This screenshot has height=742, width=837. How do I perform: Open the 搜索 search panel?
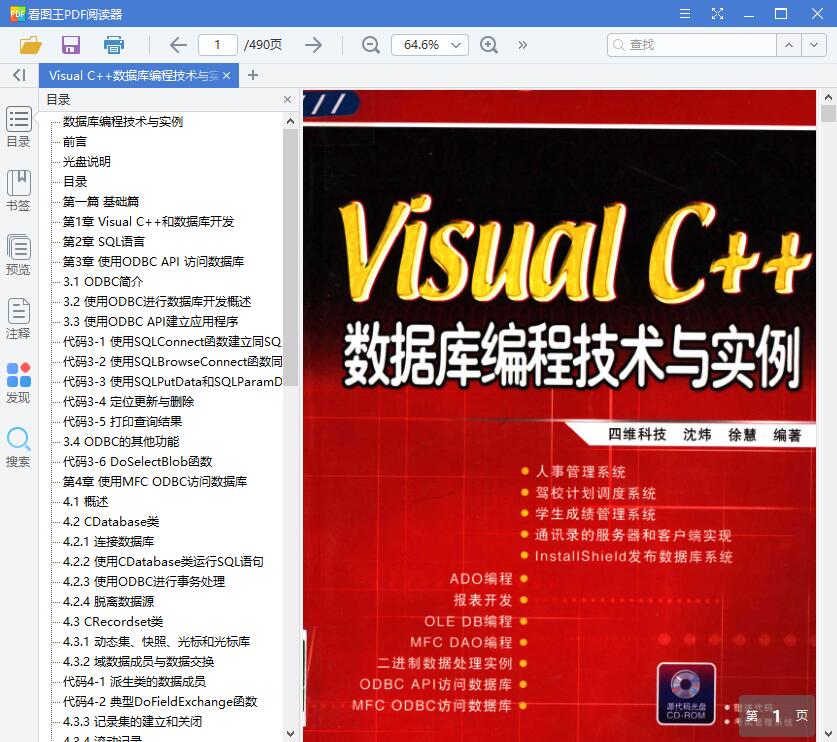point(19,447)
